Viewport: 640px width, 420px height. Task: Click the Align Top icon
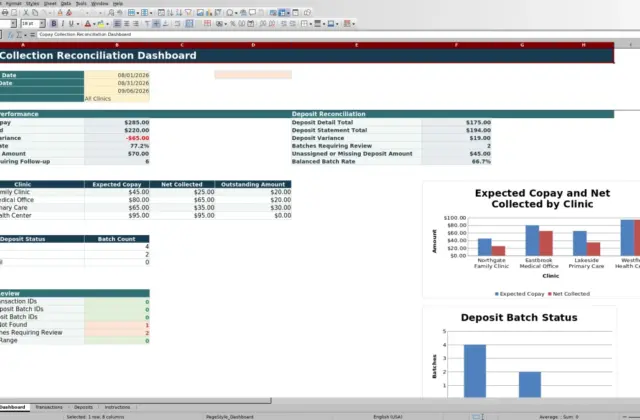147,24
